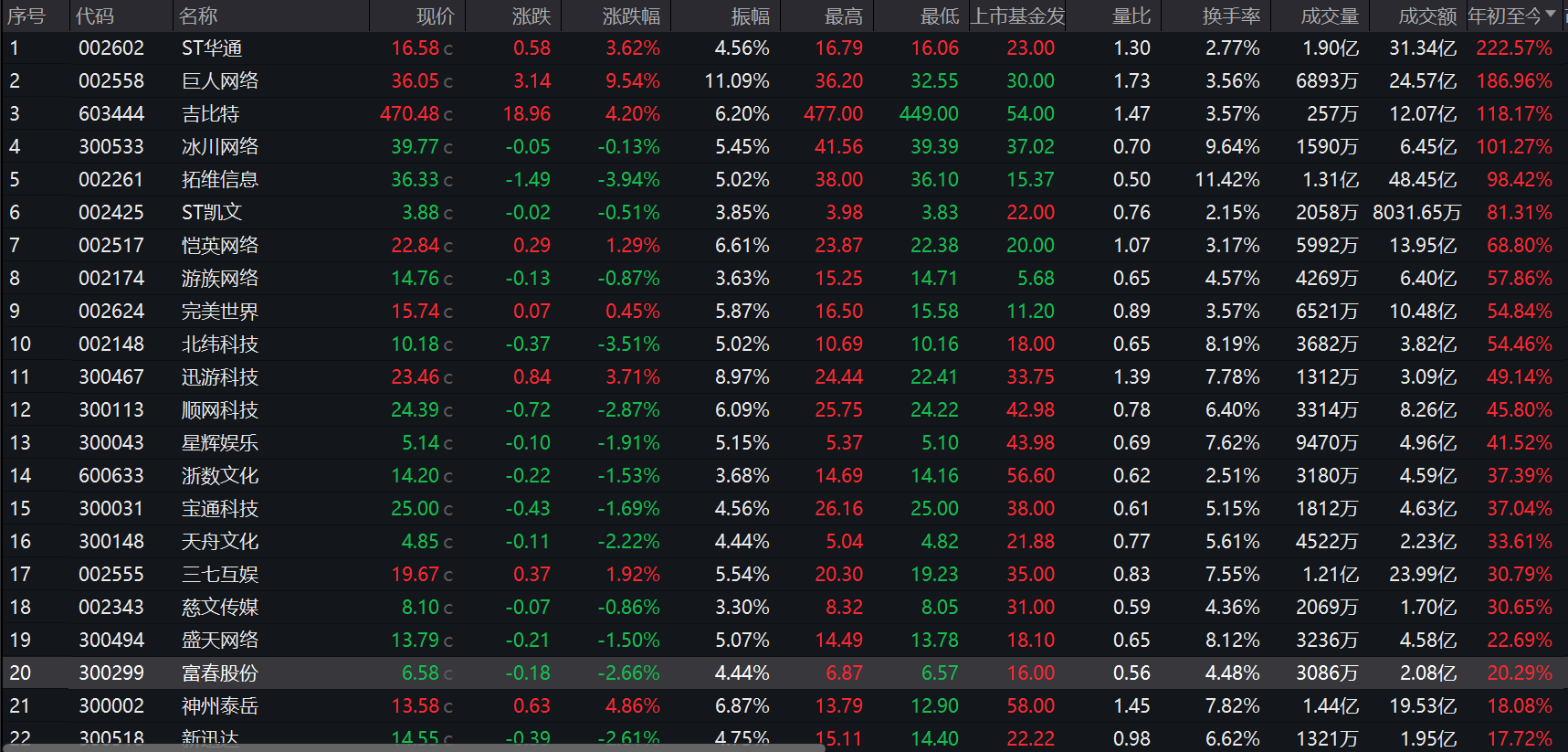Select the 11.42% turnover rate value
Image resolution: width=1568 pixels, height=752 pixels.
[1227, 179]
